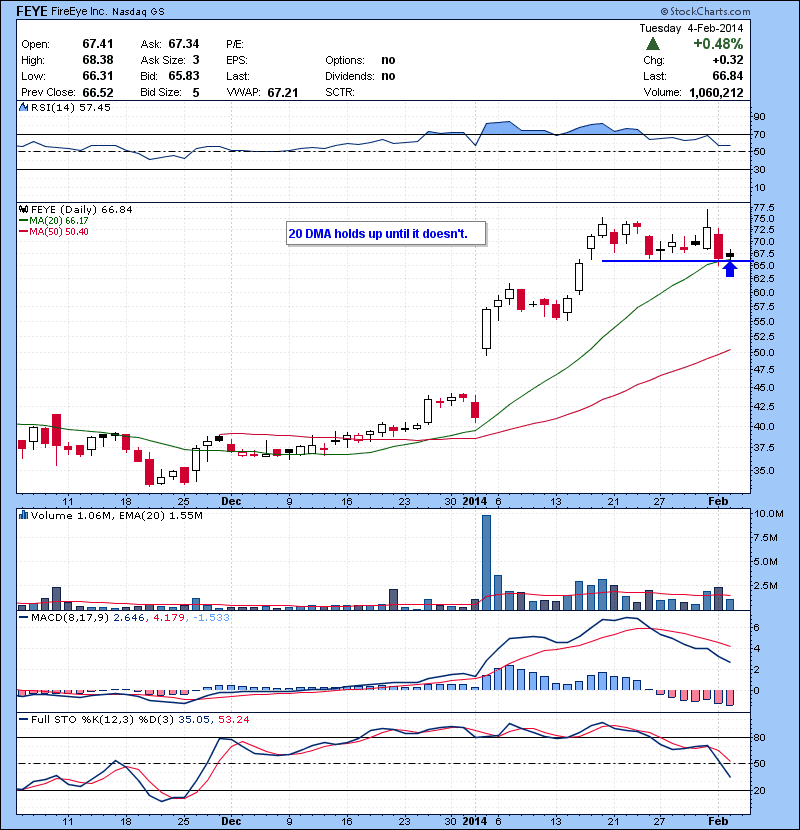The height and width of the screenshot is (830, 800).
Task: Click the High value 68.38
Action: tap(98, 60)
